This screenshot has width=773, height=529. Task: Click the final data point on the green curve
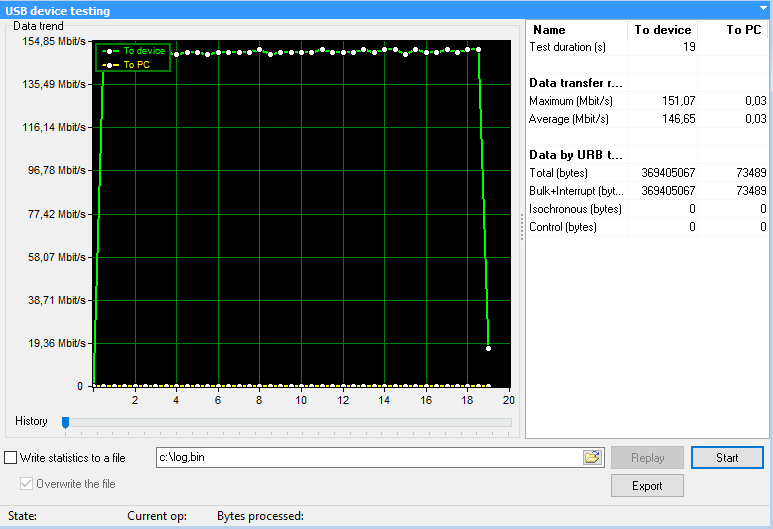pos(488,348)
